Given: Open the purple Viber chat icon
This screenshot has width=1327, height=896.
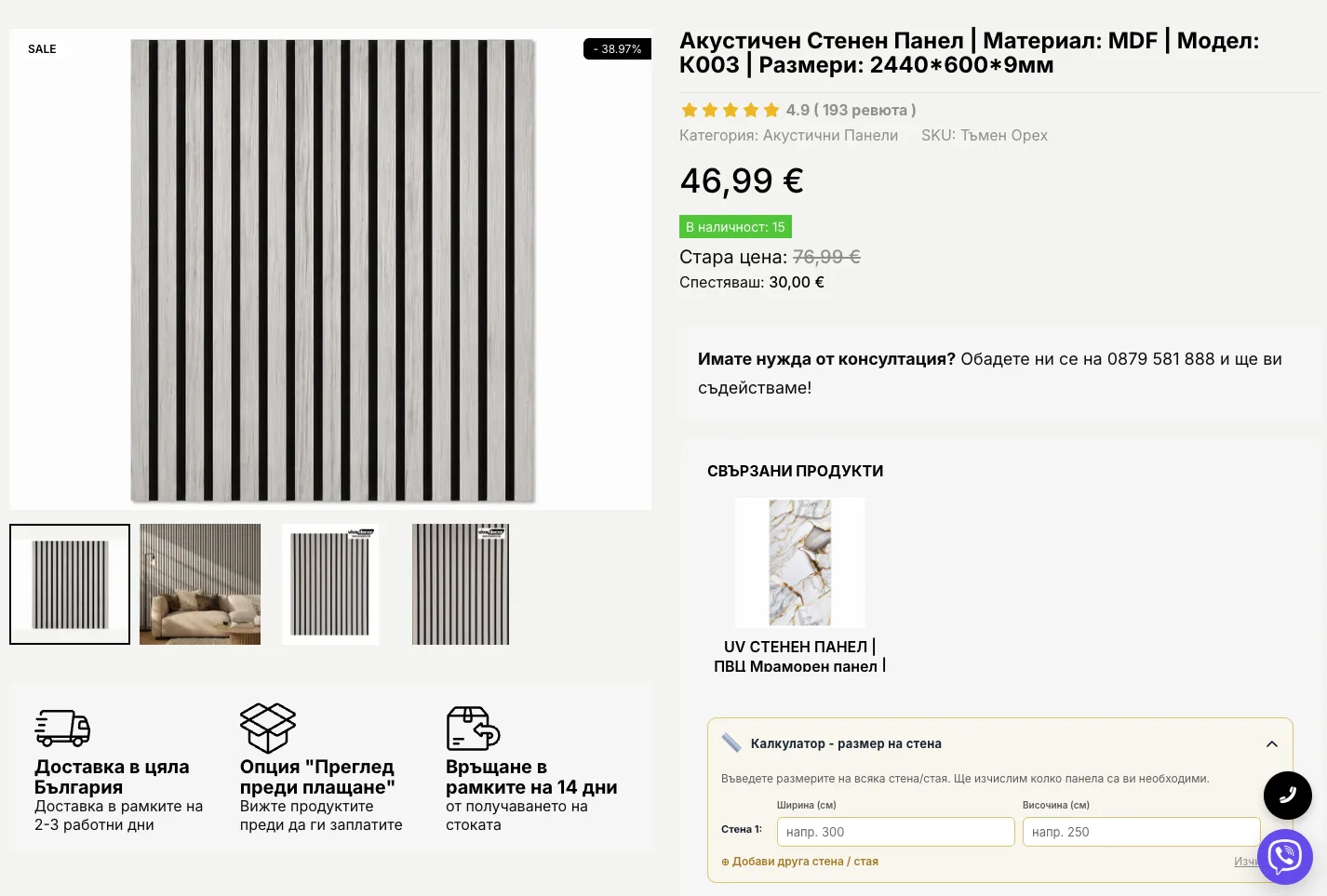Looking at the screenshot, I should (1285, 857).
